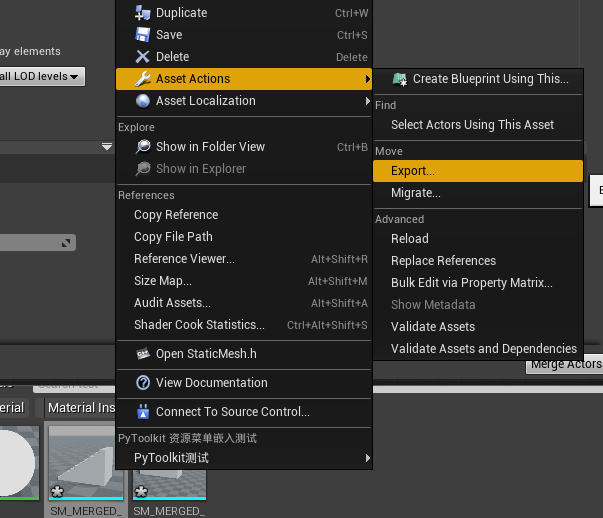
Task: Select the first SM_MERGED_ mesh thumbnail
Action: click(86, 463)
